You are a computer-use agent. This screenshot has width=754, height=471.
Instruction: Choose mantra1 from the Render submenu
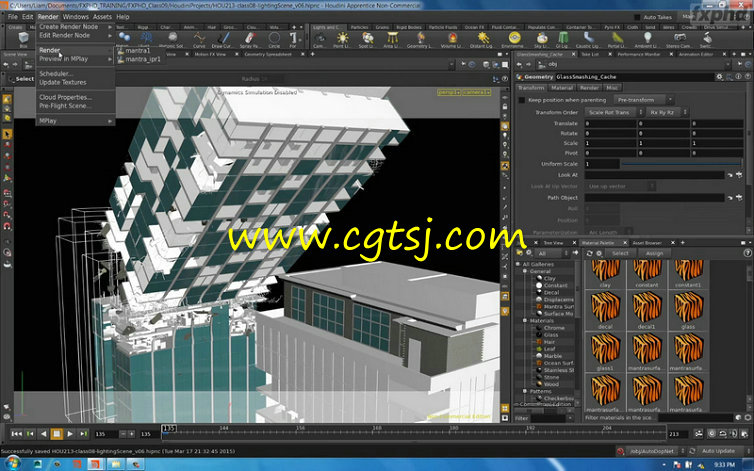click(x=138, y=51)
